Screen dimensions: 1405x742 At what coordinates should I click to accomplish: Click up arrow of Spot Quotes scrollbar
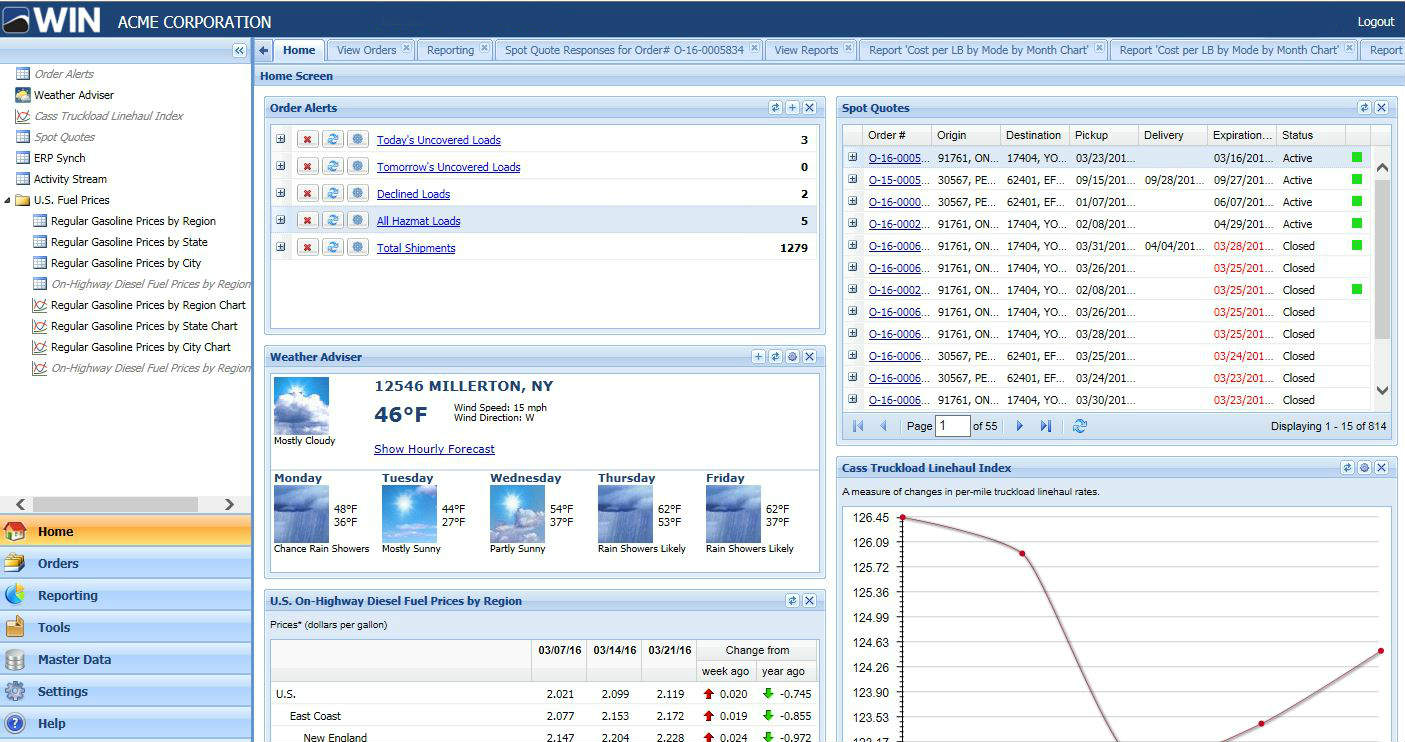(1383, 168)
